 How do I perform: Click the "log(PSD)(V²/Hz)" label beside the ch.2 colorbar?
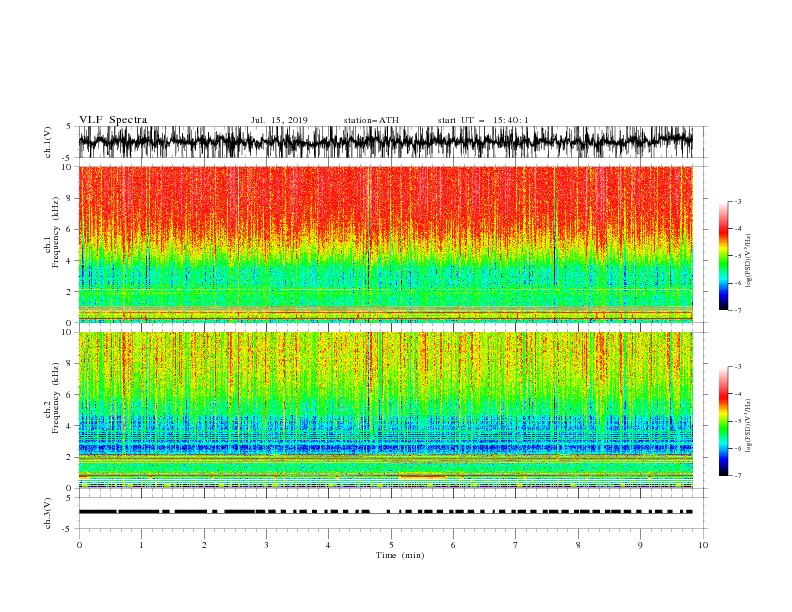(749, 425)
